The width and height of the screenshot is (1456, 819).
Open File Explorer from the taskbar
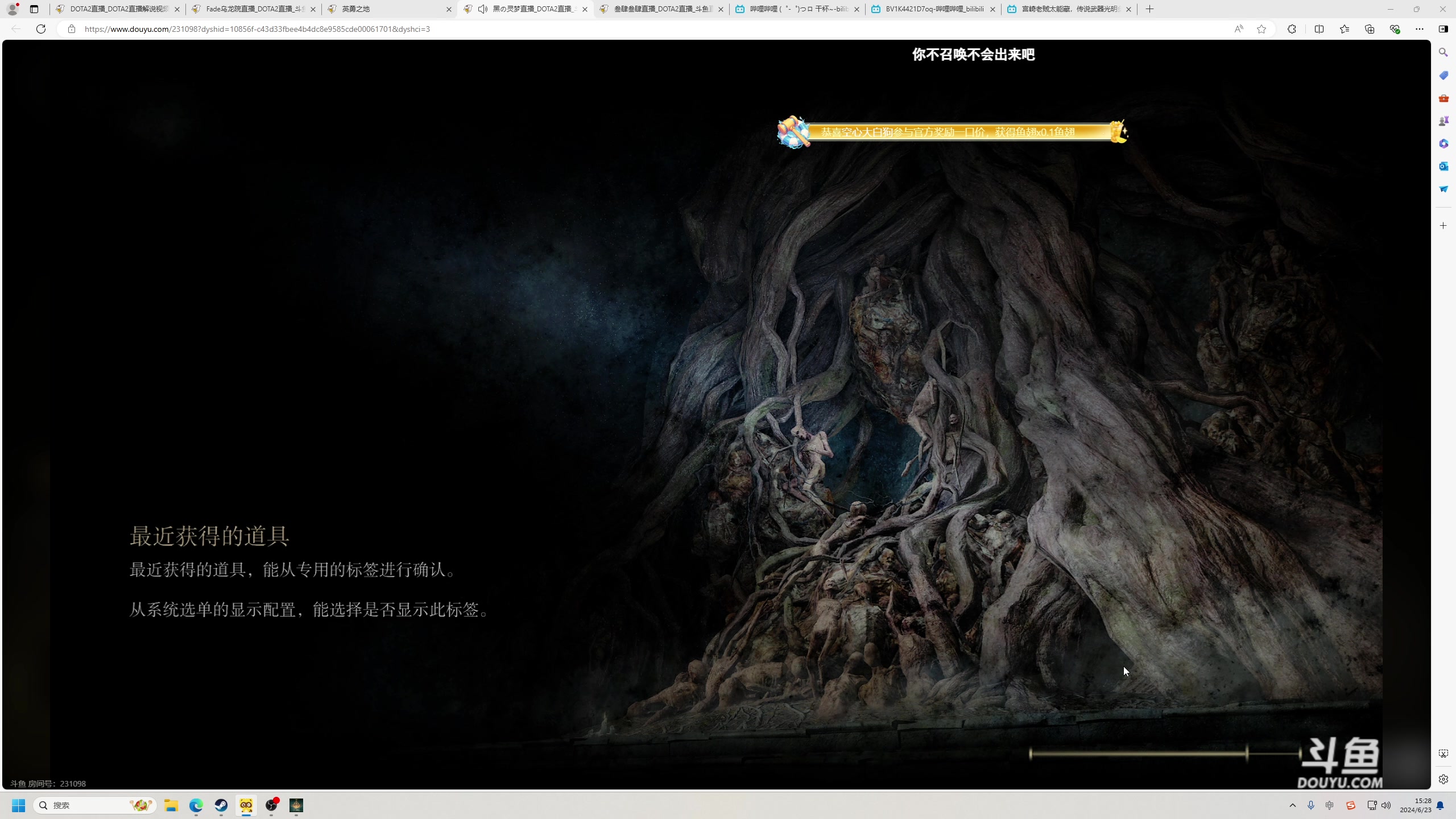coord(171,805)
